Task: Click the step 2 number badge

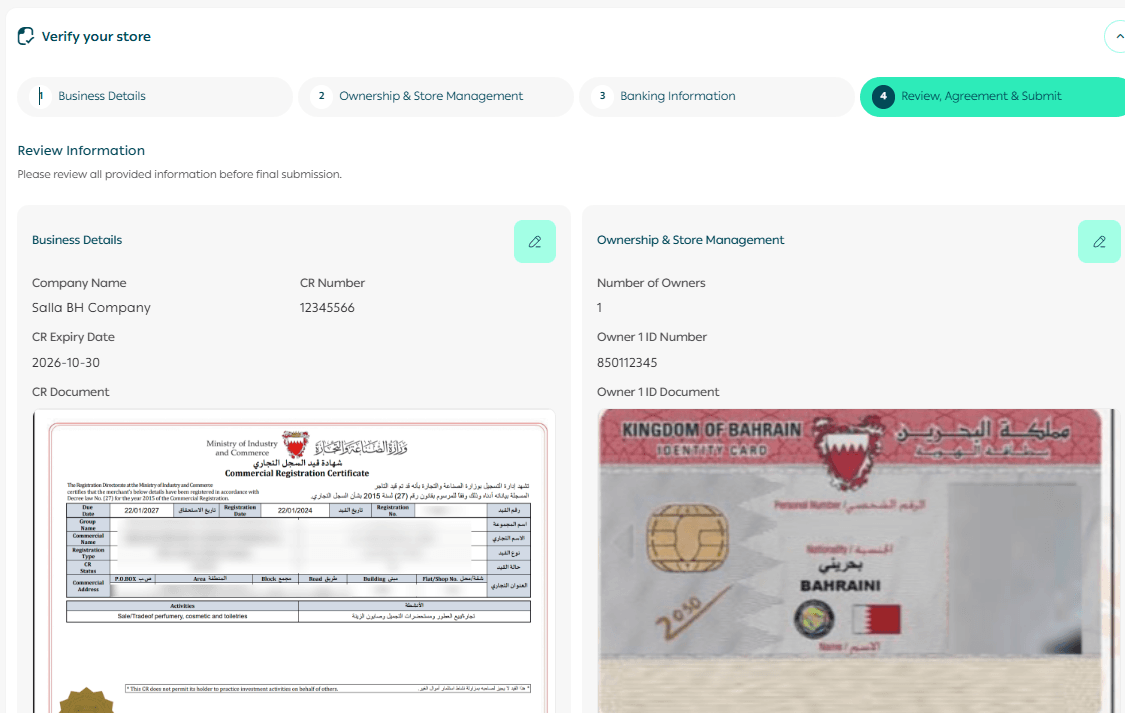Action: (321, 96)
